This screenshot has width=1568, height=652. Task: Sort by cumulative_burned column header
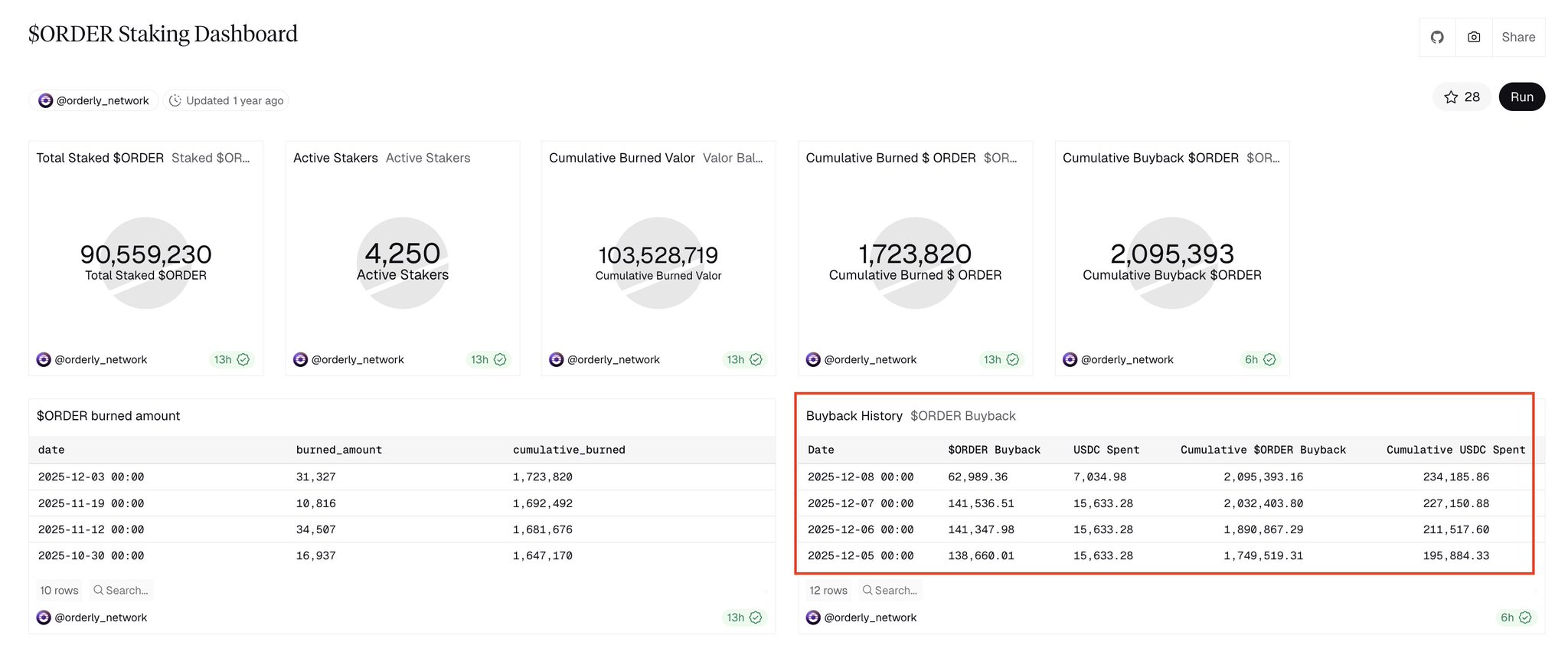pyautogui.click(x=569, y=450)
